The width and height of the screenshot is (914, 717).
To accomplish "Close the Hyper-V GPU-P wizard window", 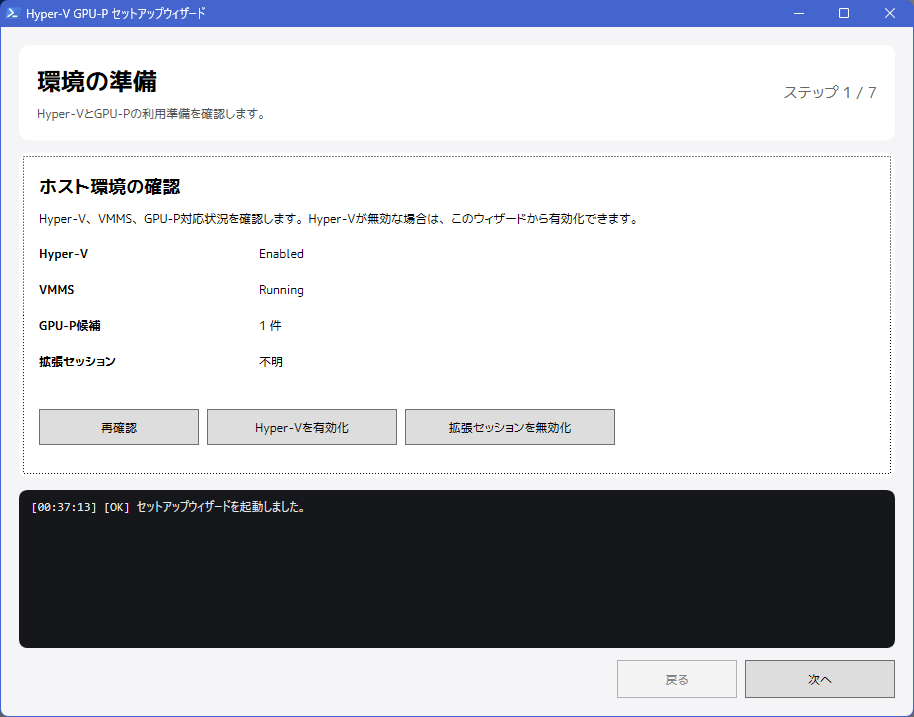I will pos(890,13).
